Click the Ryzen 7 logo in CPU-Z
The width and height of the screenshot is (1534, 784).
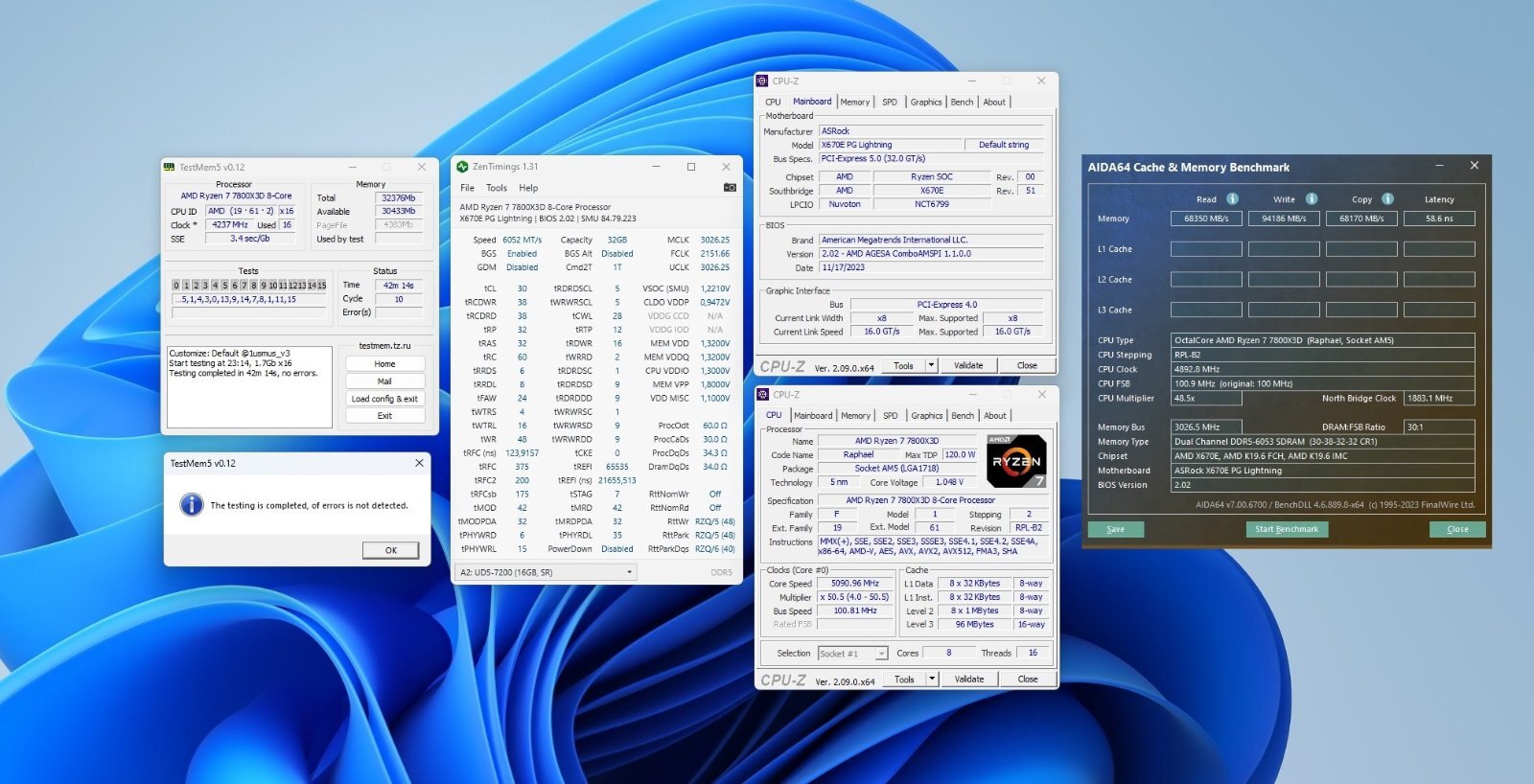(1016, 461)
